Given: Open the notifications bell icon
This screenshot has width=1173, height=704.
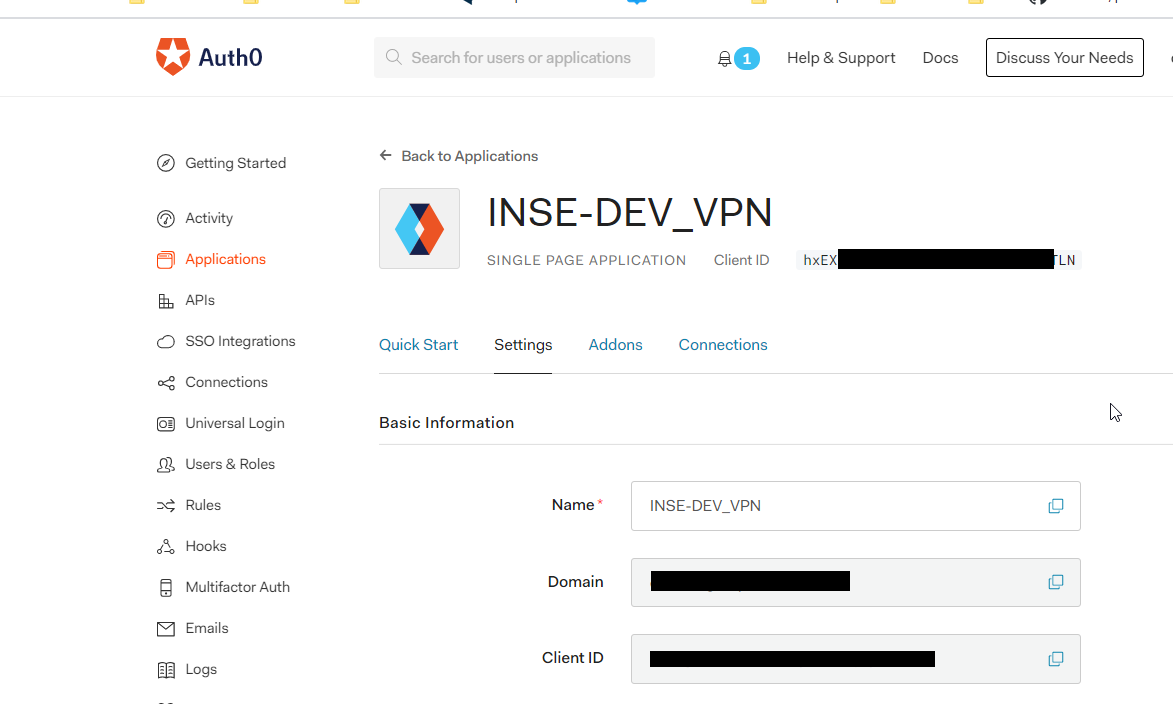Looking at the screenshot, I should 725,59.
